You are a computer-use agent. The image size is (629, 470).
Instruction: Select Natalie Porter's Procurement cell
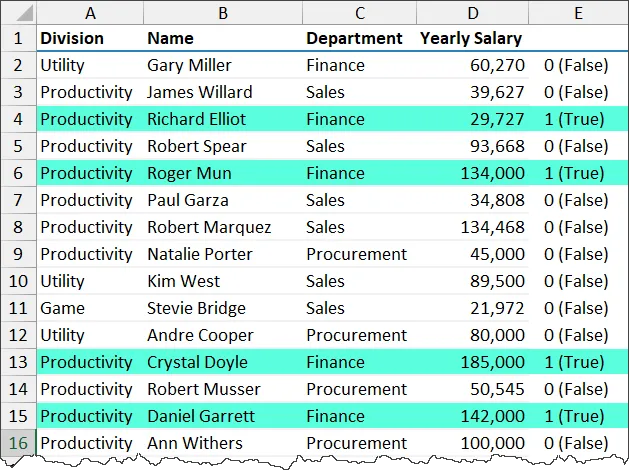[356, 254]
